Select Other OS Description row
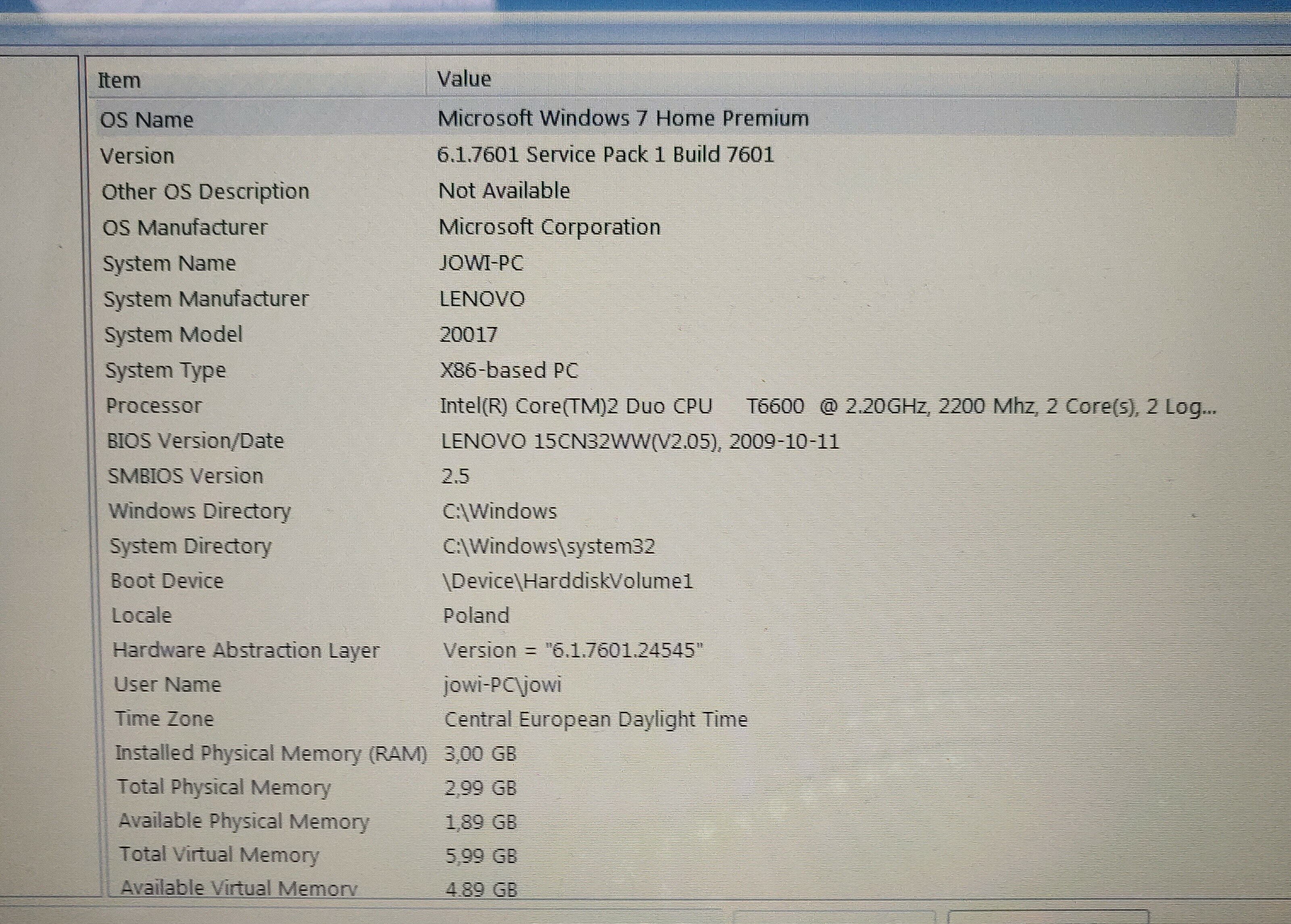1291x924 pixels. [666, 191]
